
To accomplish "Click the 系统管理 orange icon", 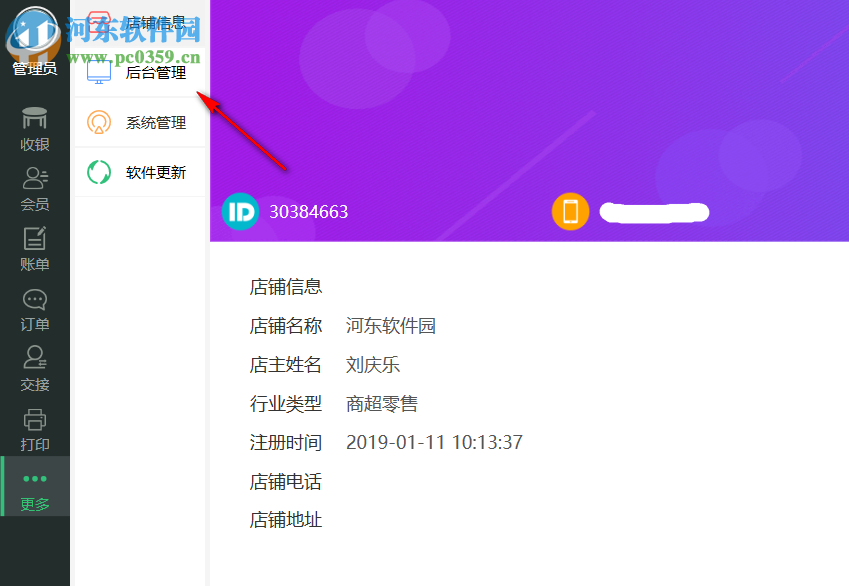I will (99, 122).
